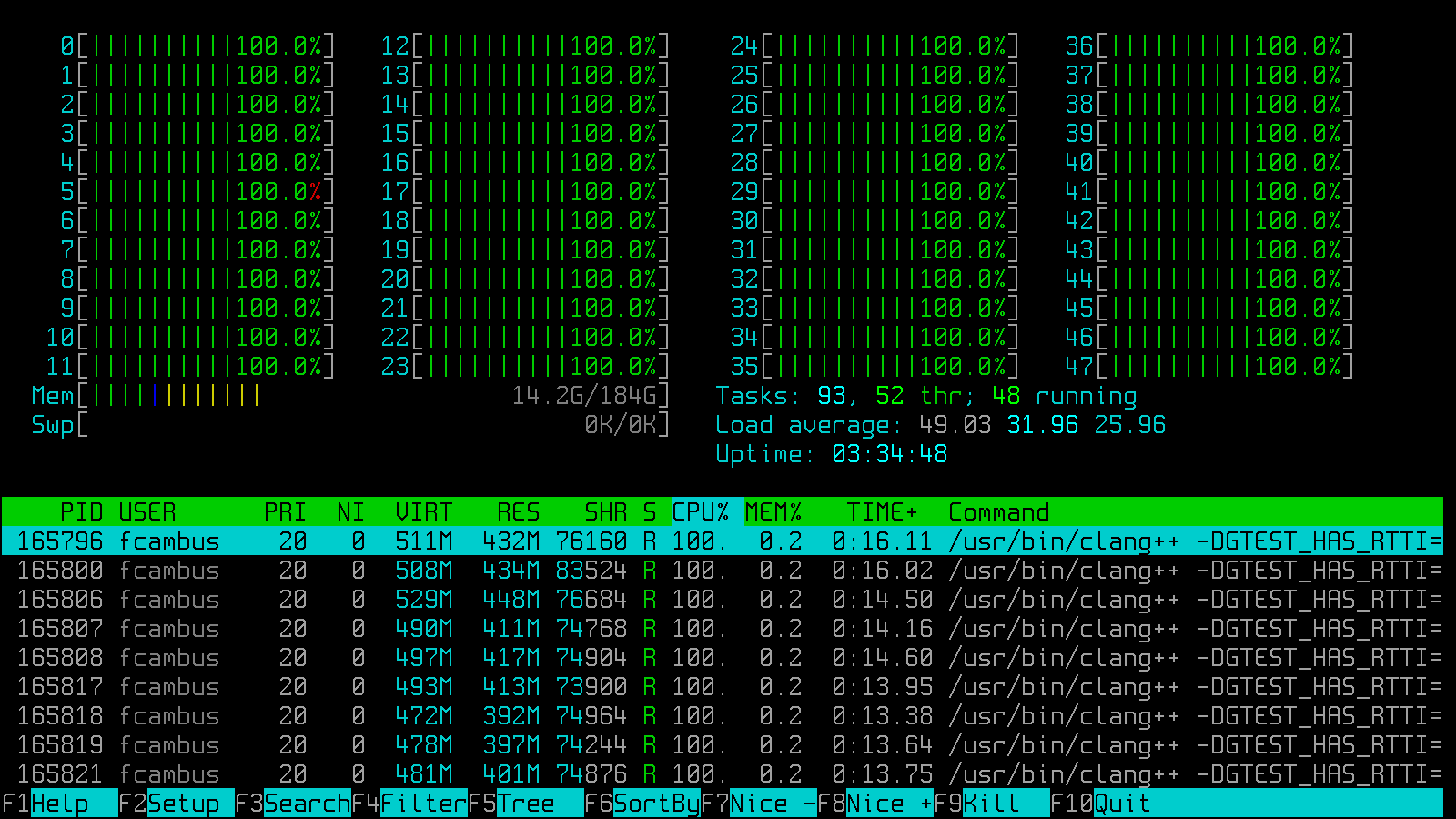1456x819 pixels.
Task: Select the process row with PID 165821
Action: click(x=723, y=774)
